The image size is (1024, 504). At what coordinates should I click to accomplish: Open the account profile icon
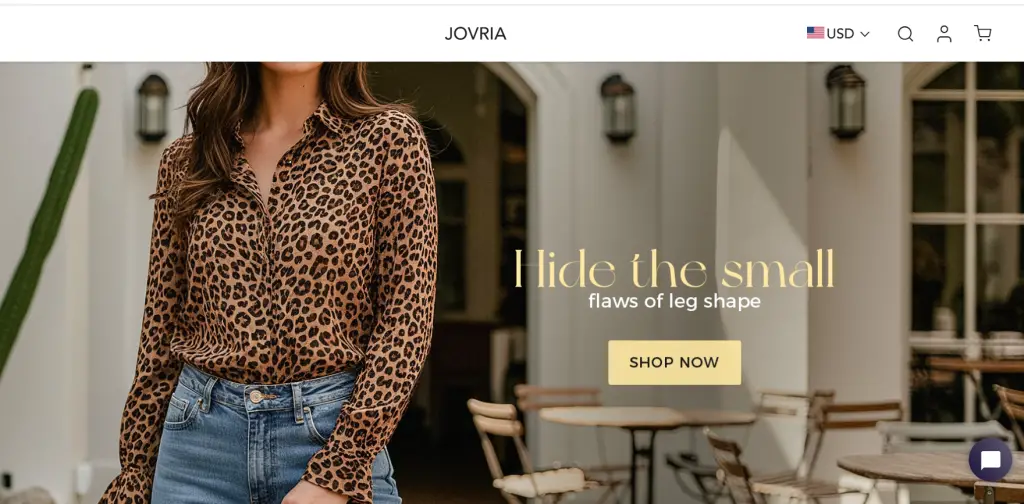pyautogui.click(x=944, y=34)
